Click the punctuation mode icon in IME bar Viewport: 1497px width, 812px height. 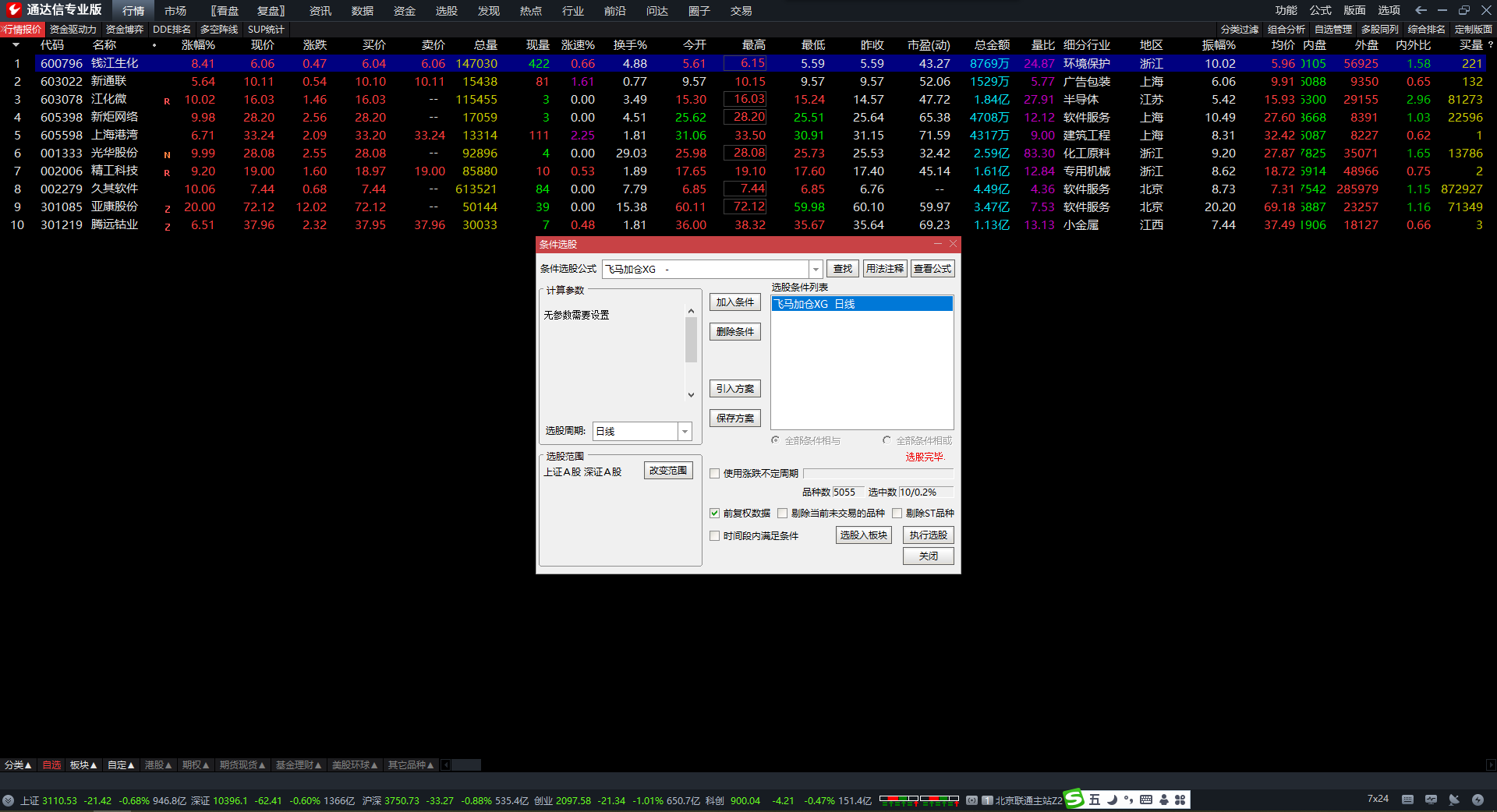[1128, 800]
